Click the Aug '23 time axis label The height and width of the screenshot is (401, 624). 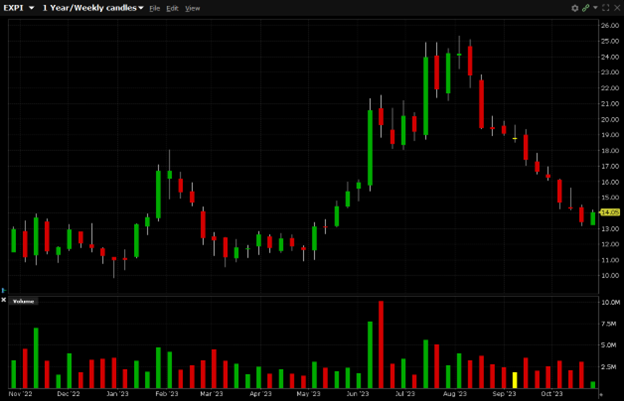pos(455,394)
